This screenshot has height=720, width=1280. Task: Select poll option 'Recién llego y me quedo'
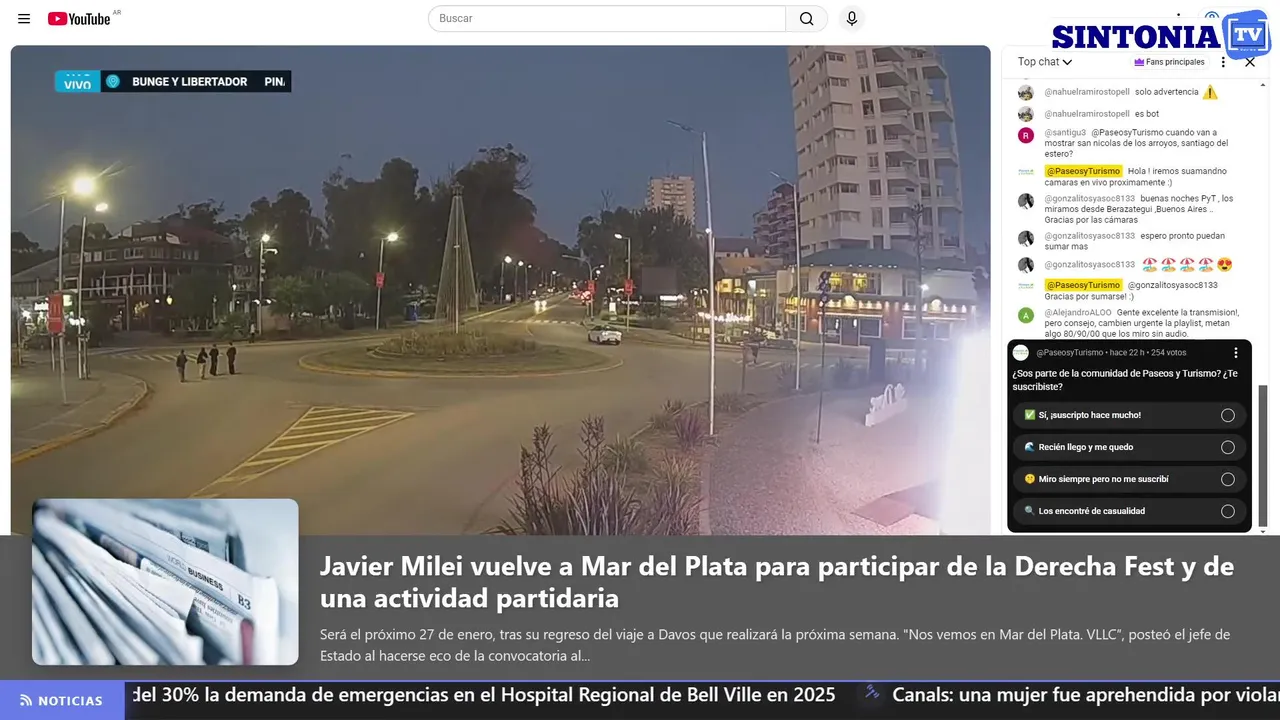pos(1130,447)
